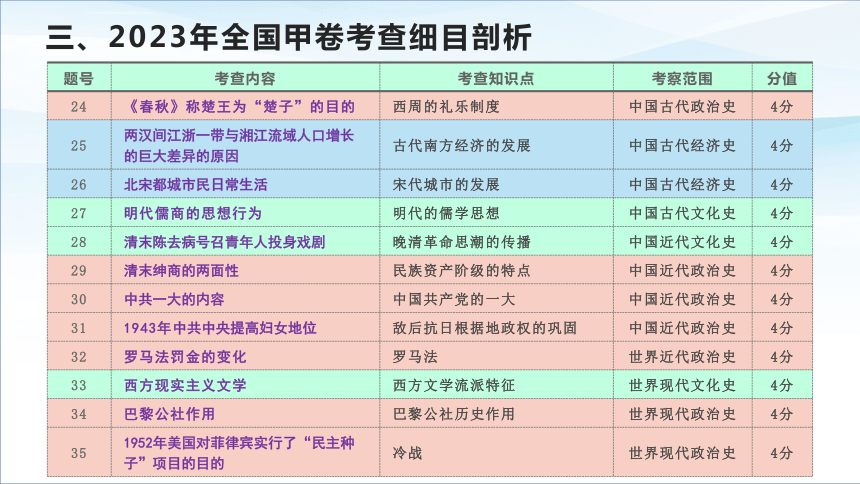Viewport: 860px width, 484px height.
Task: Click 中国古代经济史 in row 25
Action: click(x=682, y=145)
